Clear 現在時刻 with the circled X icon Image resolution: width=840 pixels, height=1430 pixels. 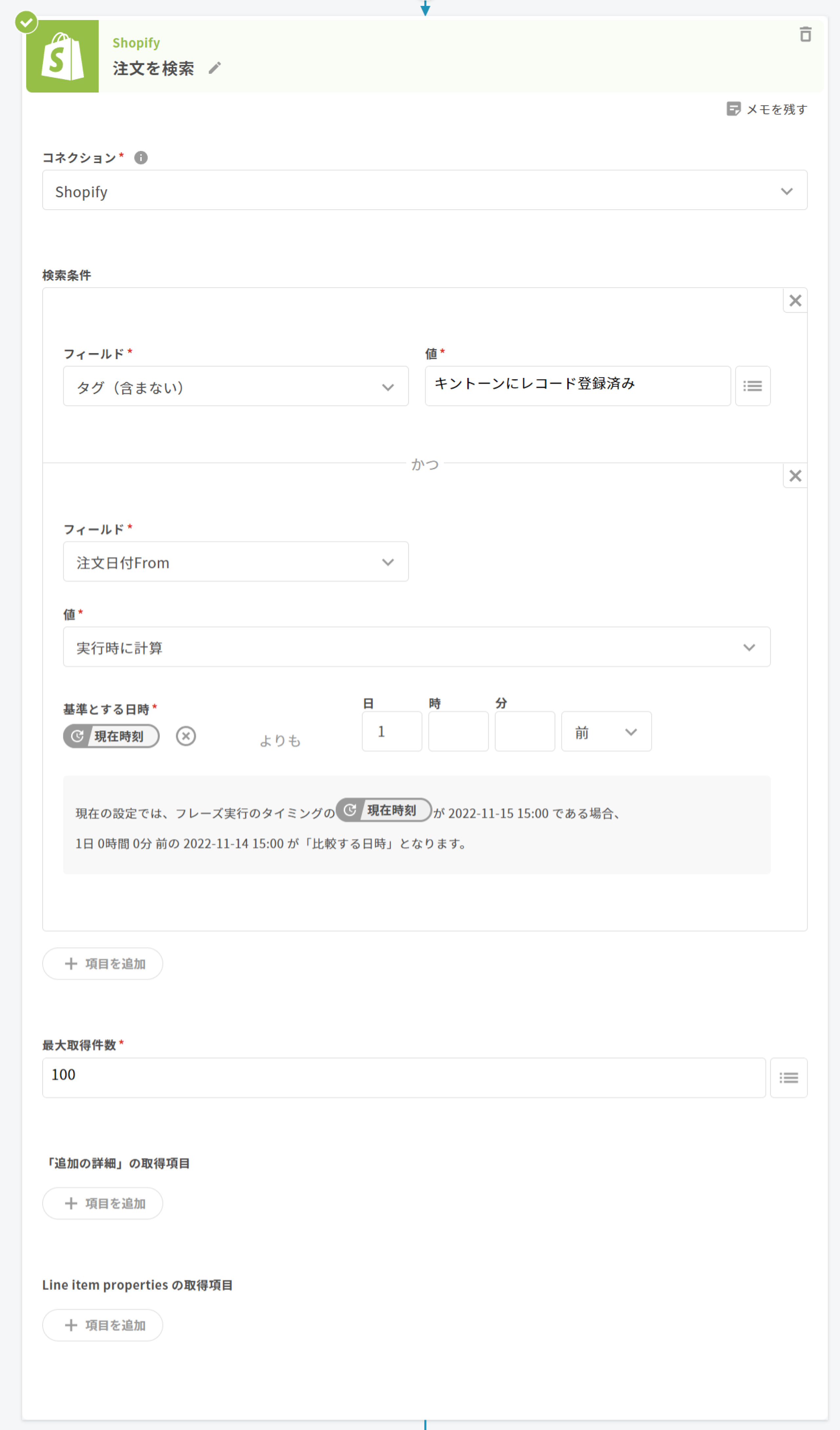pyautogui.click(x=186, y=736)
